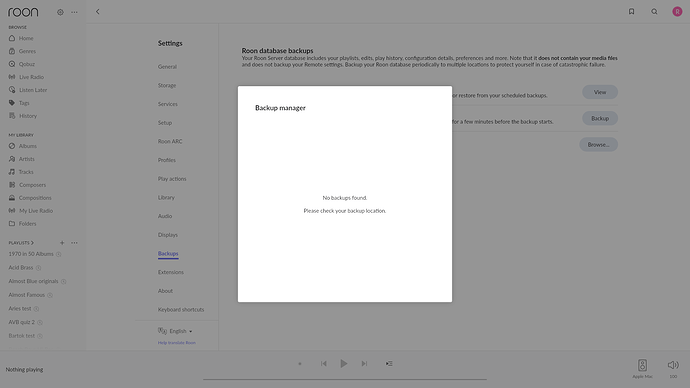Open playlists three-dot options menu
Image resolution: width=690 pixels, height=388 pixels.
(74, 243)
